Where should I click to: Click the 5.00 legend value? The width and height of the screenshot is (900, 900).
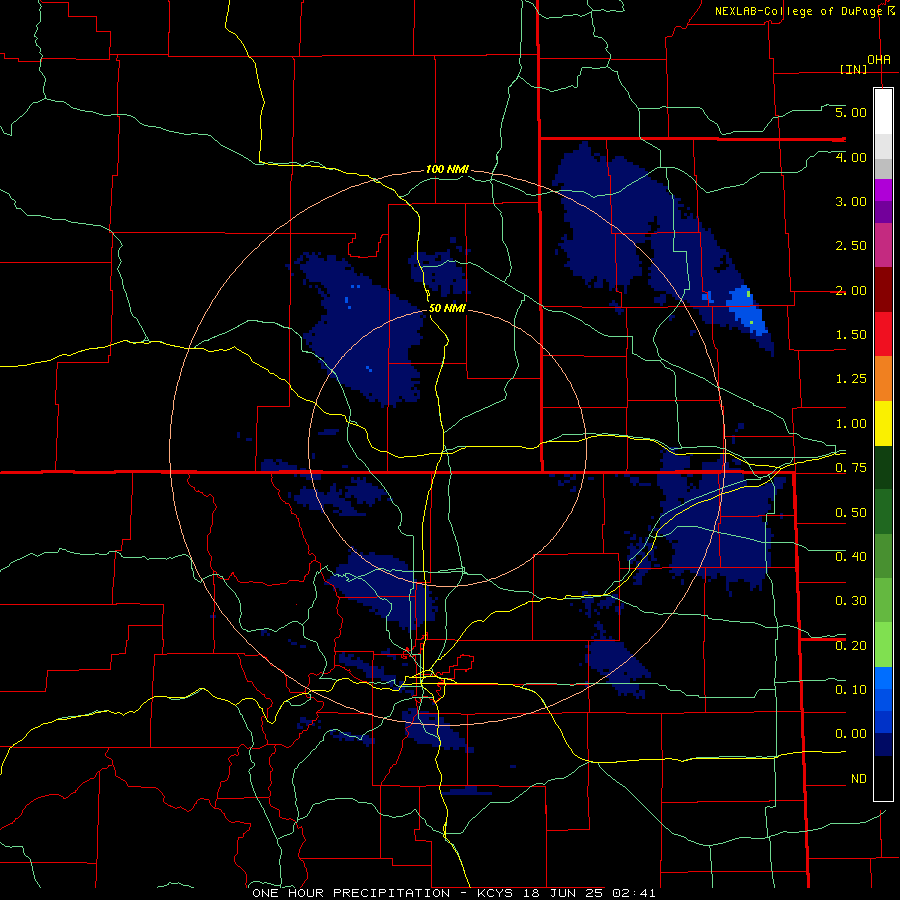pos(851,112)
